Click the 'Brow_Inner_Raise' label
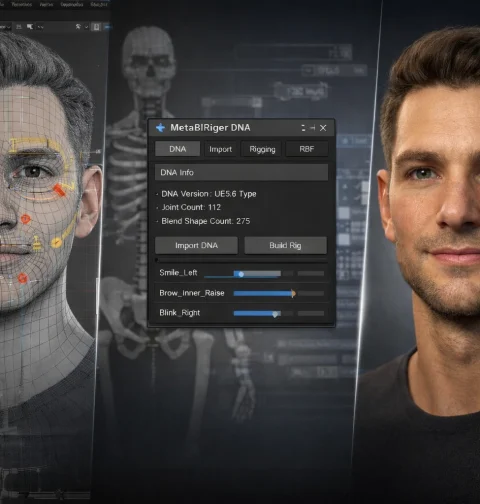The width and height of the screenshot is (480, 504). (x=192, y=293)
